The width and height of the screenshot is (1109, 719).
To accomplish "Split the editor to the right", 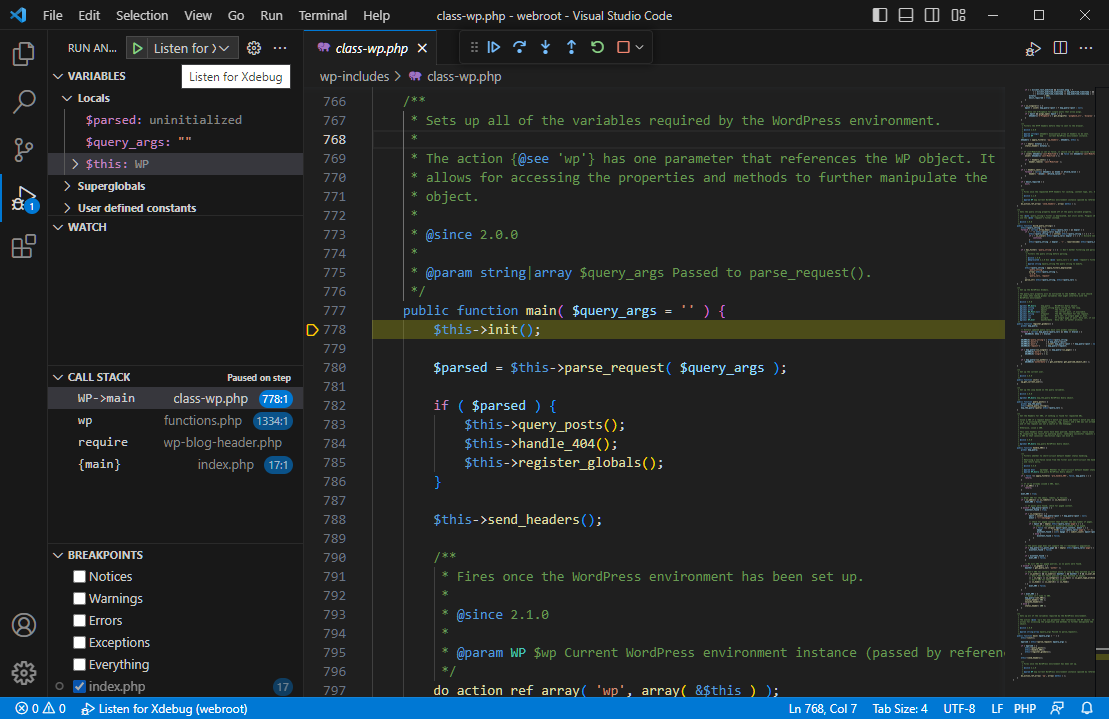I will tap(1060, 48).
